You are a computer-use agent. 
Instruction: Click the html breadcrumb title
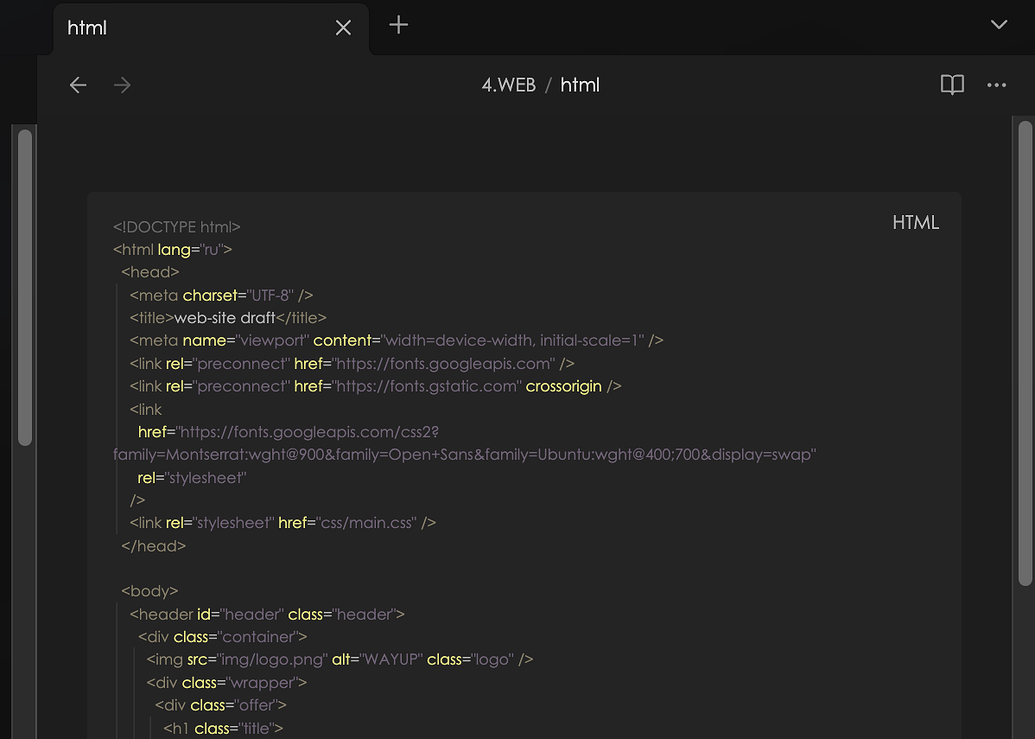(580, 85)
